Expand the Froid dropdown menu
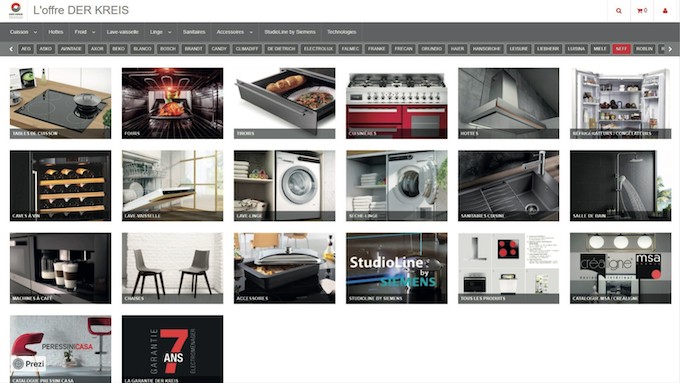680x383 pixels. 85,32
